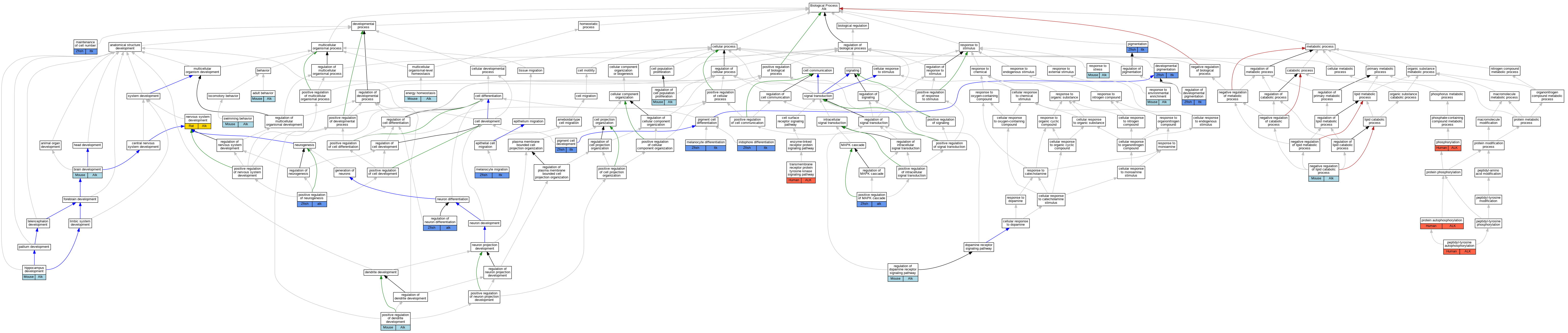The width and height of the screenshot is (1568, 333).
Task: Click the 'limbic system development' node
Action: (x=80, y=223)
